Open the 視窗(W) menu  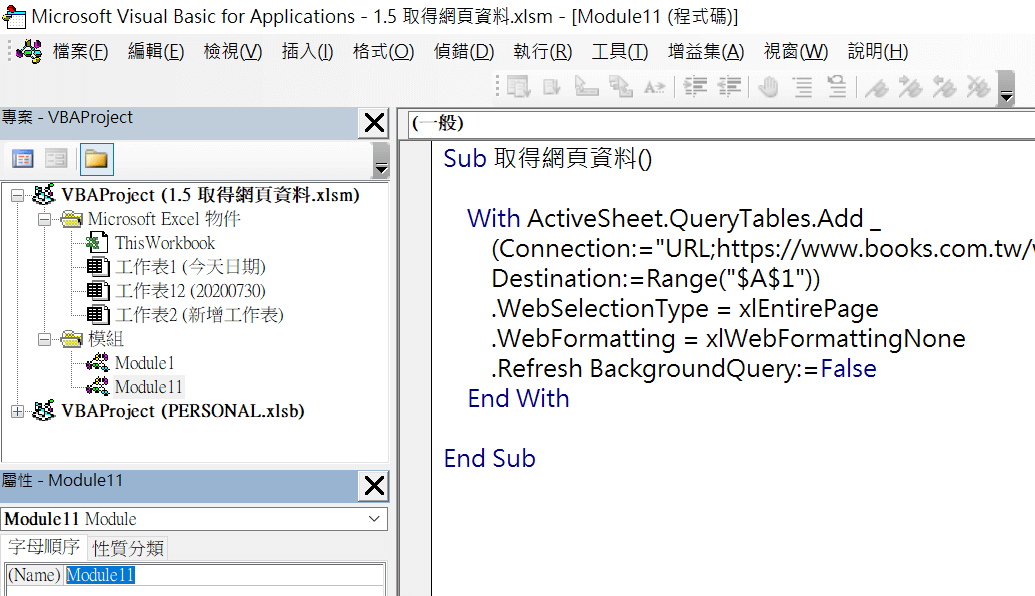[x=795, y=51]
